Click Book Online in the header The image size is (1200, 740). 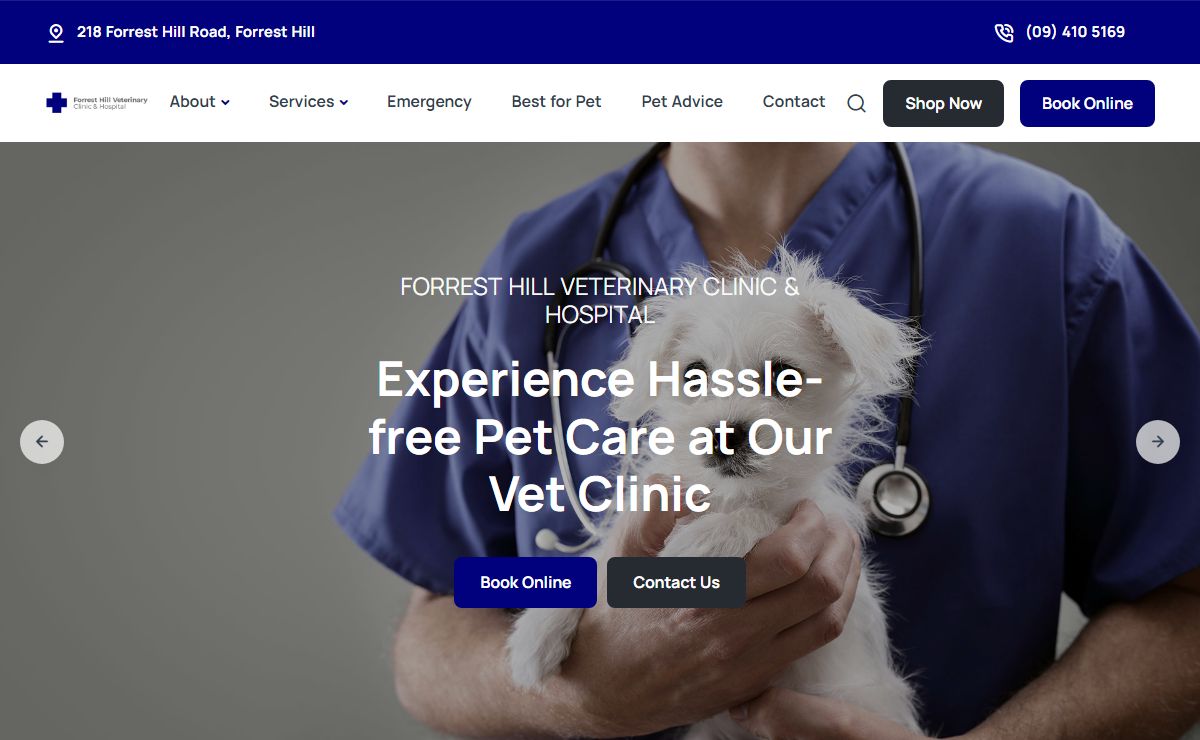1087,103
